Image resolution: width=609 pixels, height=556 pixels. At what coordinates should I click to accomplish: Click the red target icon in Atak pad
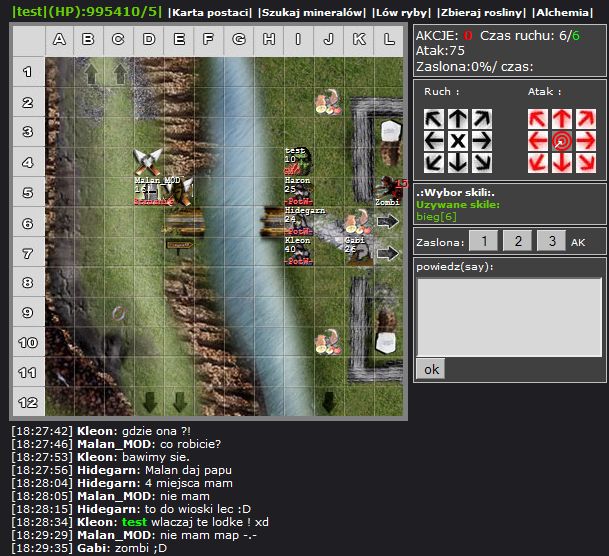(561, 141)
